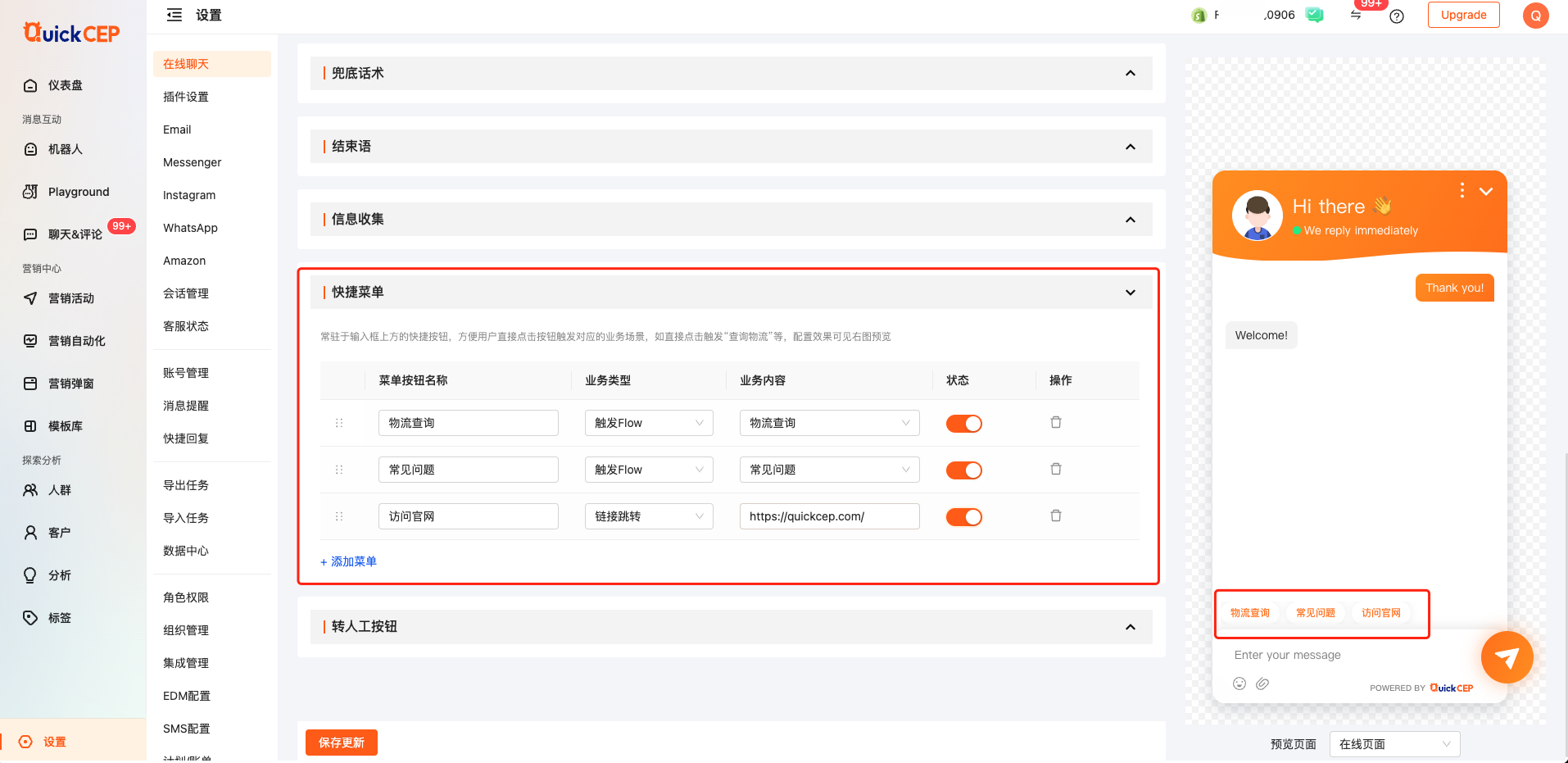This screenshot has width=1568, height=763.
Task: Open business type dropdown for 常见问题 row
Action: click(x=649, y=470)
